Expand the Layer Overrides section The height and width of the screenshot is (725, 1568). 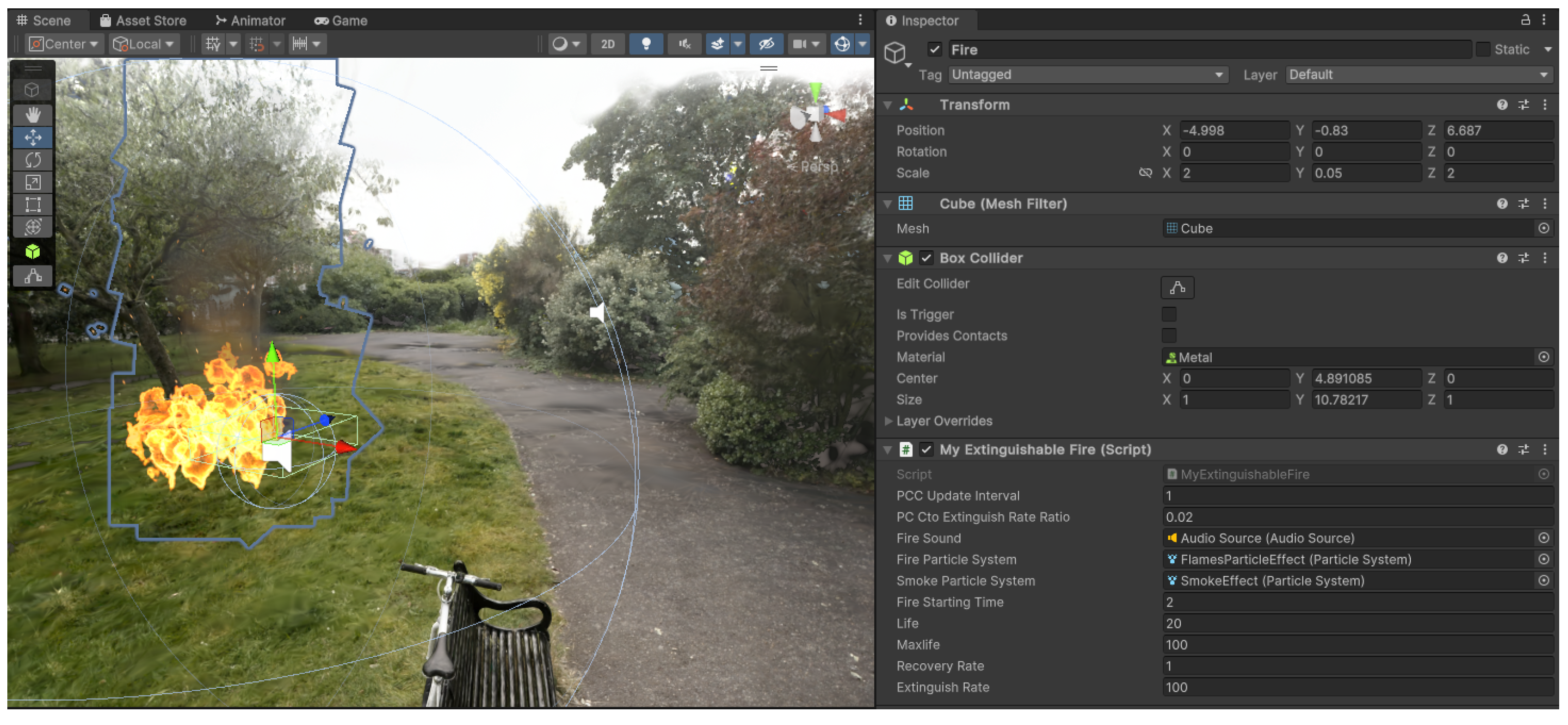pyautogui.click(x=888, y=421)
